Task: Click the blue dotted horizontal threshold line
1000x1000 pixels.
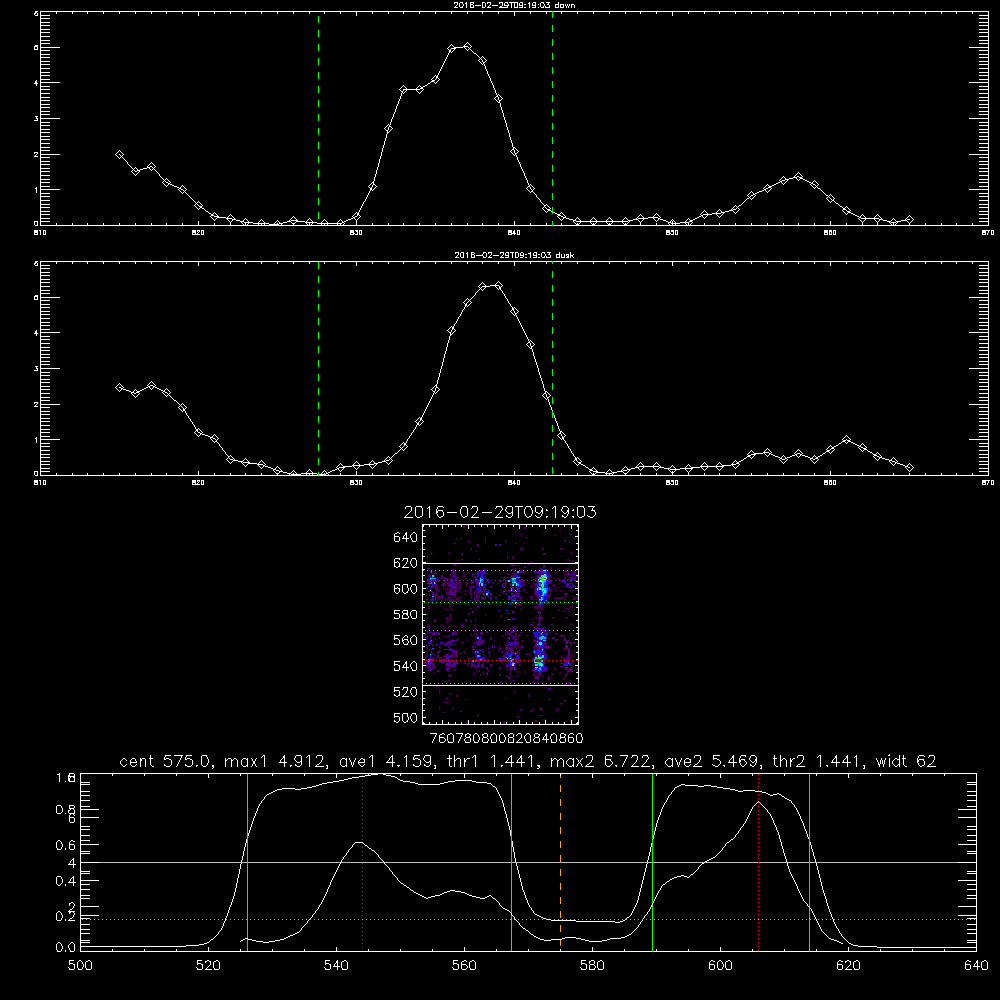Action: tap(528, 920)
